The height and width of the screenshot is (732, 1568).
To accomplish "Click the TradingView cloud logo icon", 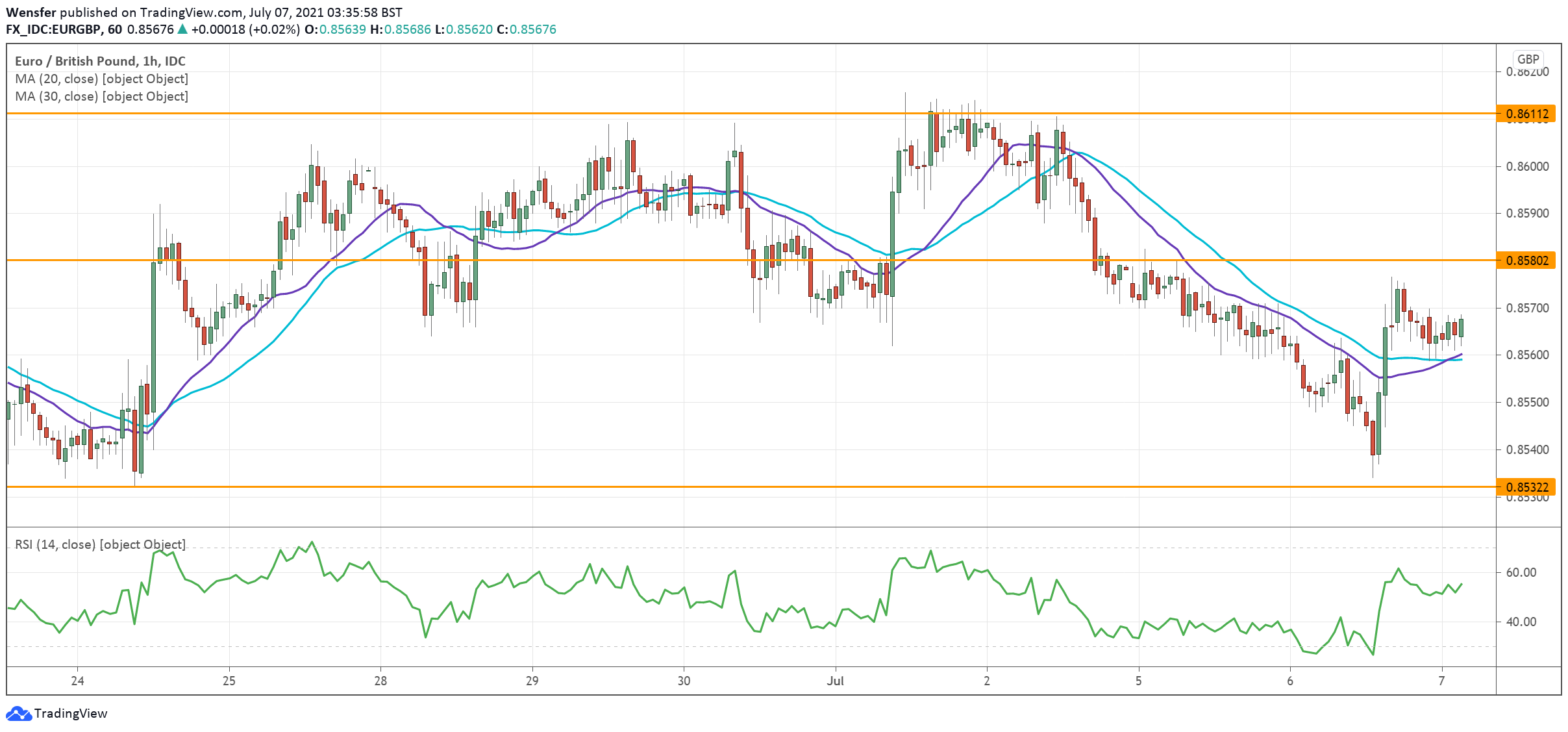I will pos(18,713).
